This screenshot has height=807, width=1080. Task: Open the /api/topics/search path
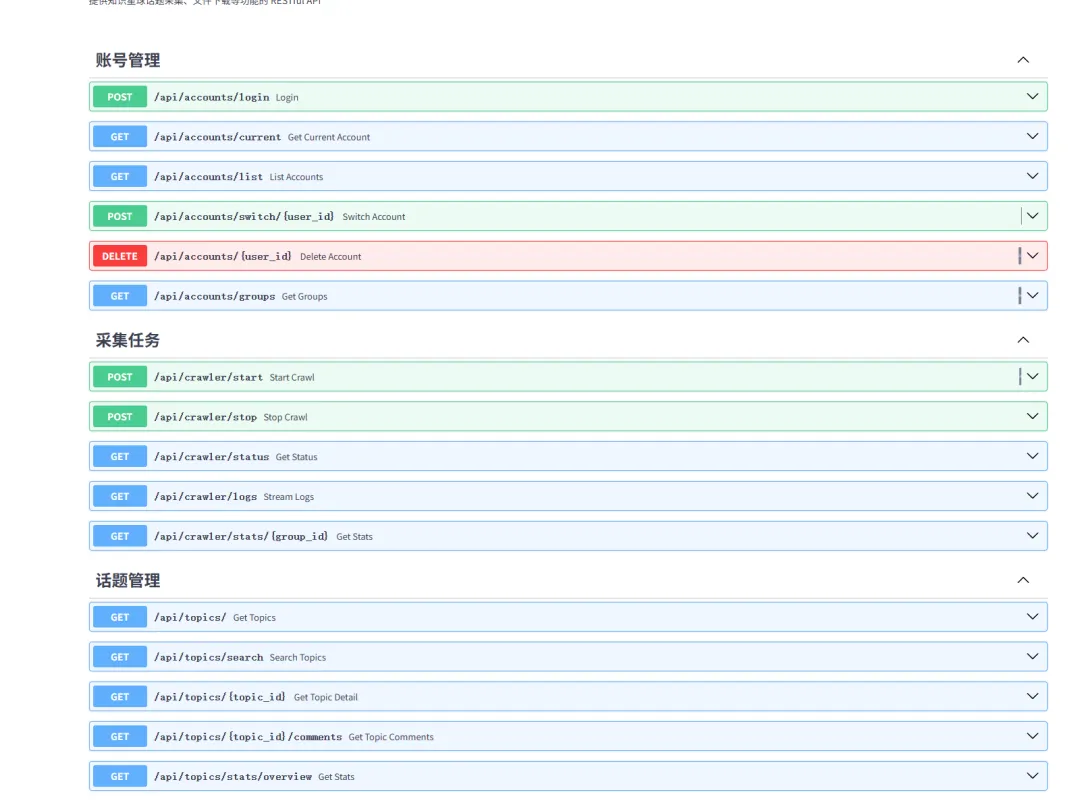point(209,658)
